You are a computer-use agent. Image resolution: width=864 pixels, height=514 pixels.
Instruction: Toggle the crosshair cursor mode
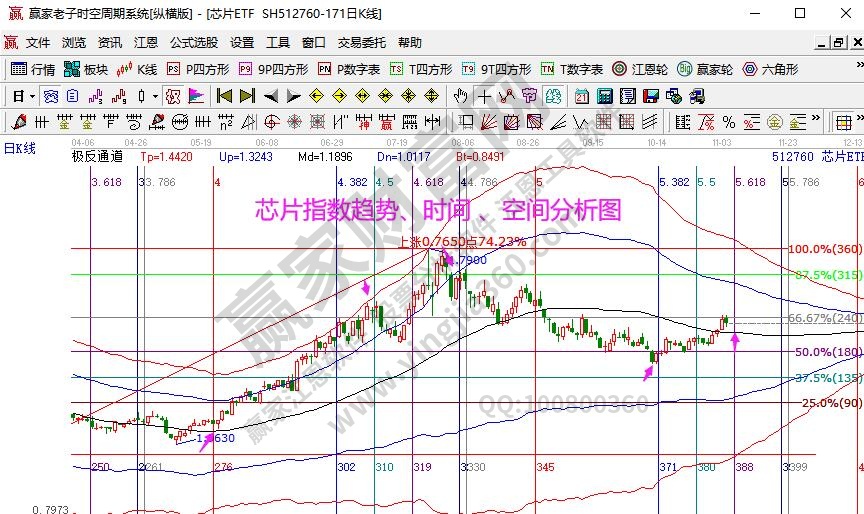[x=484, y=96]
